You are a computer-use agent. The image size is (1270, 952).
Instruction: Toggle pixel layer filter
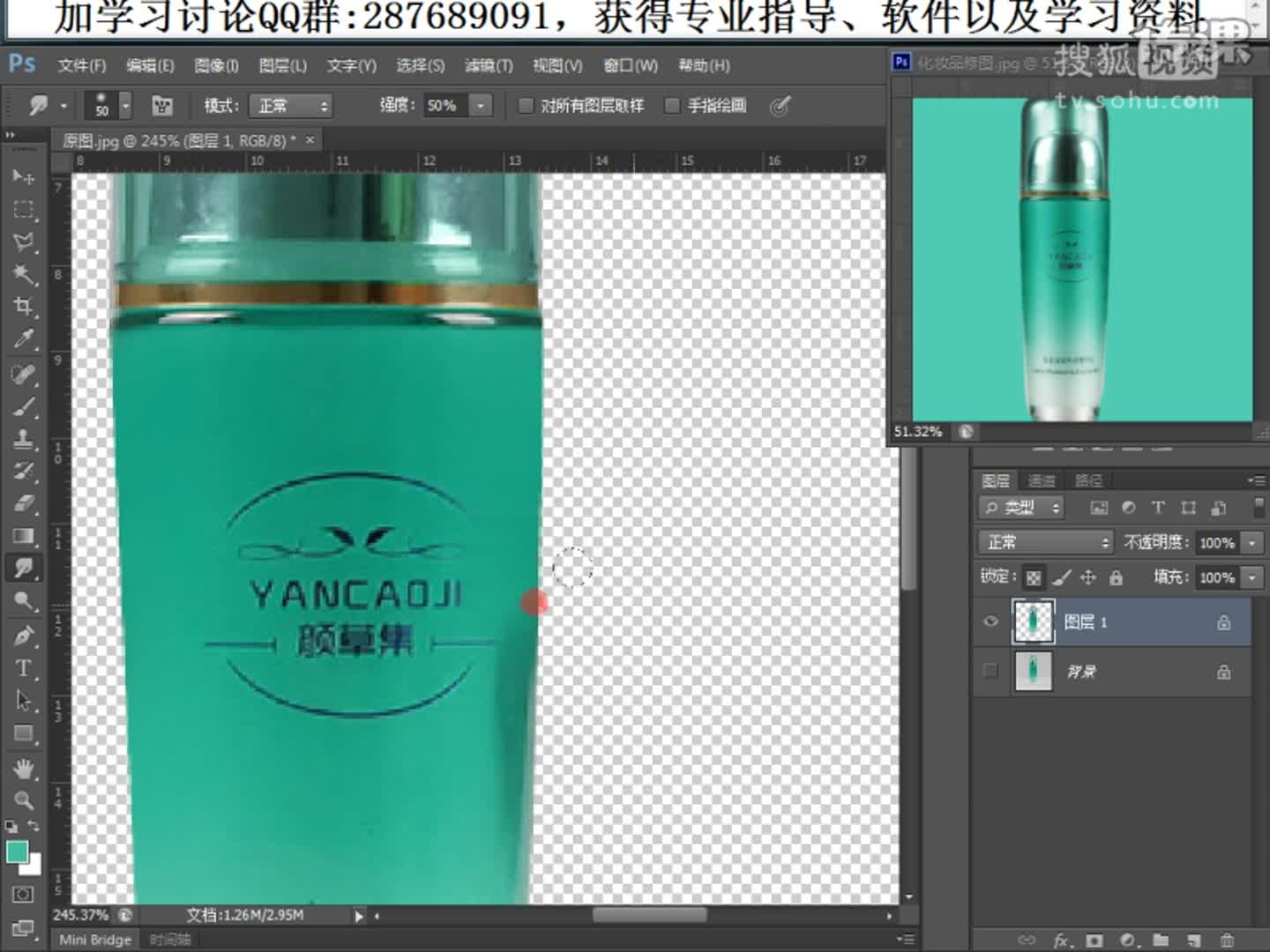click(x=1098, y=508)
